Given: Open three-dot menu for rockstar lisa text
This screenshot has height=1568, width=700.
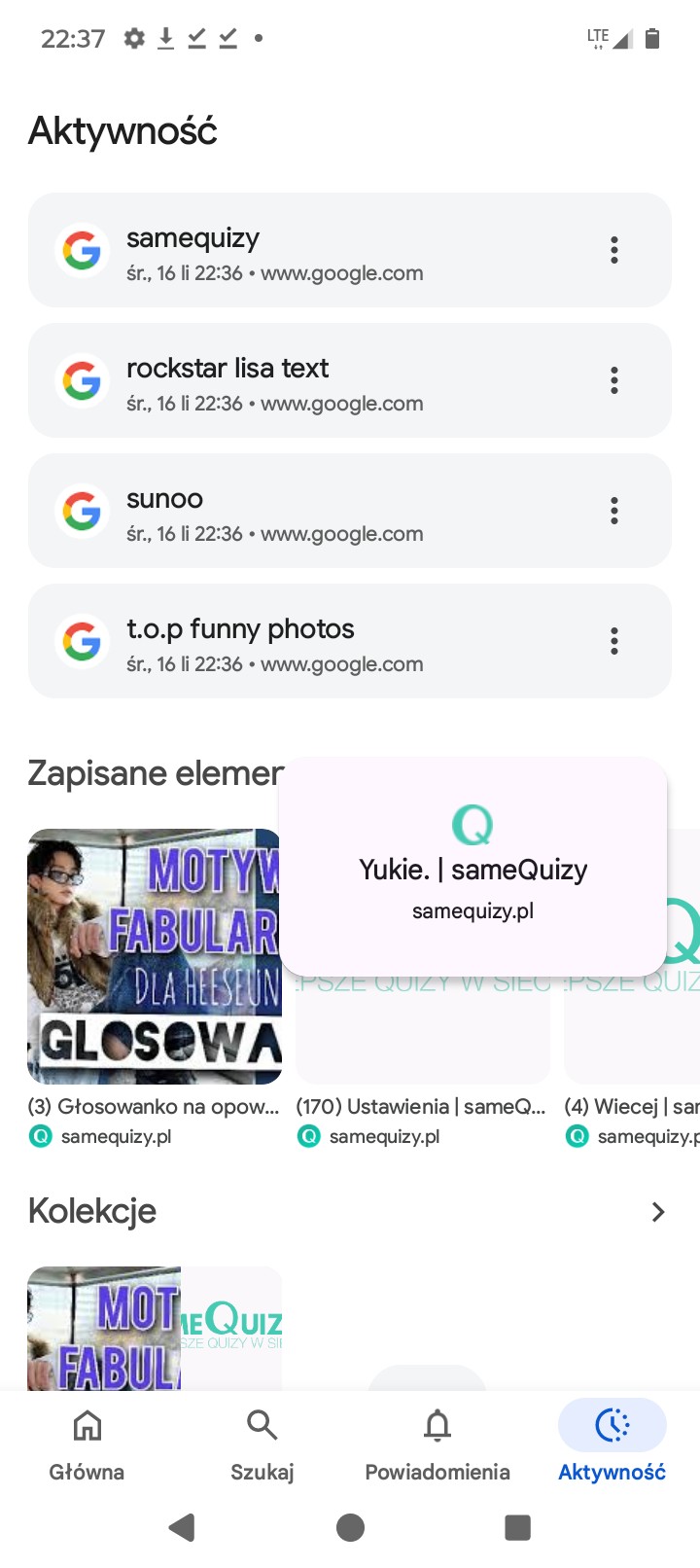Looking at the screenshot, I should [x=613, y=380].
